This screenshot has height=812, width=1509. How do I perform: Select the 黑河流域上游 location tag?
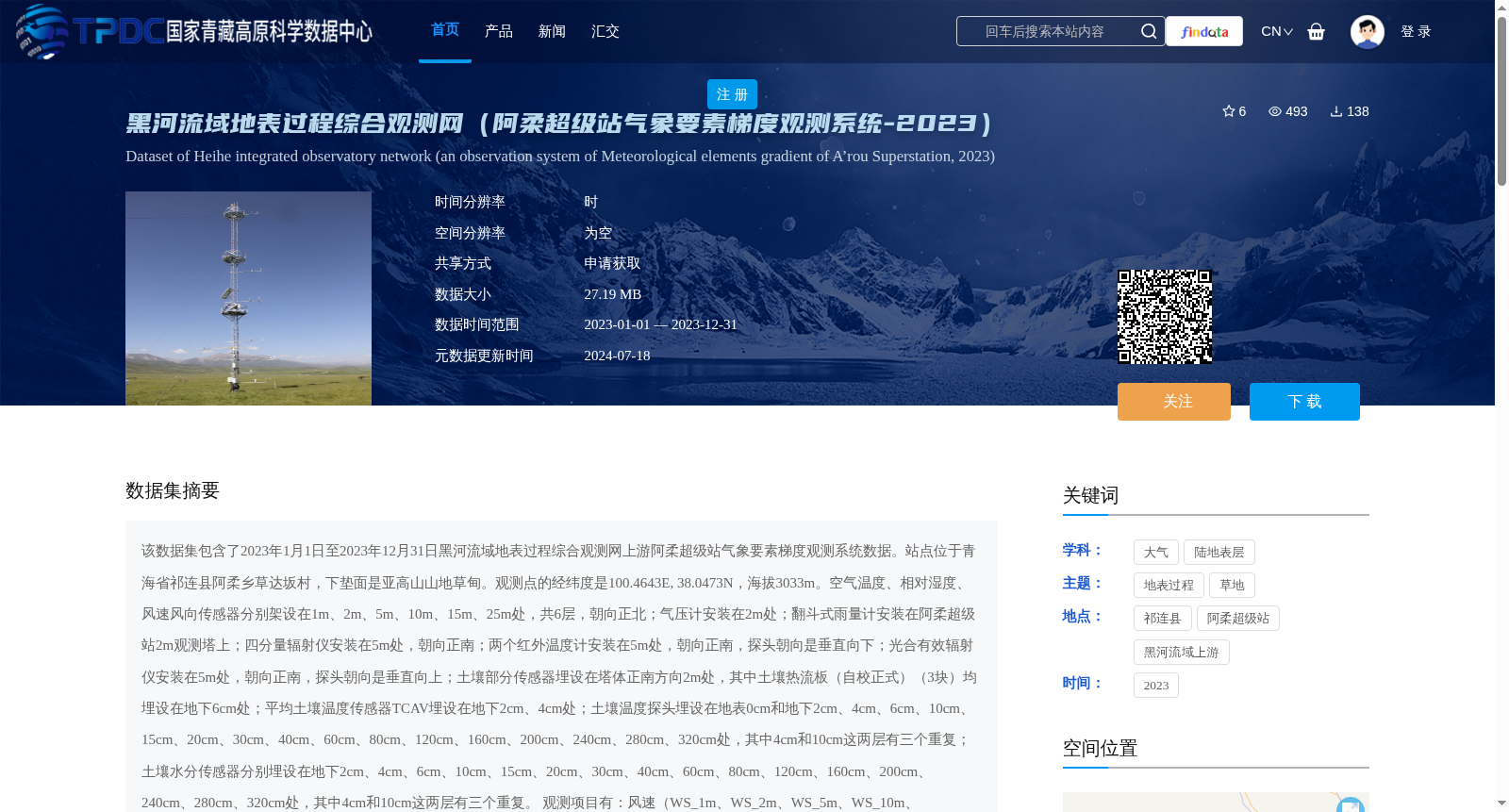(1182, 653)
